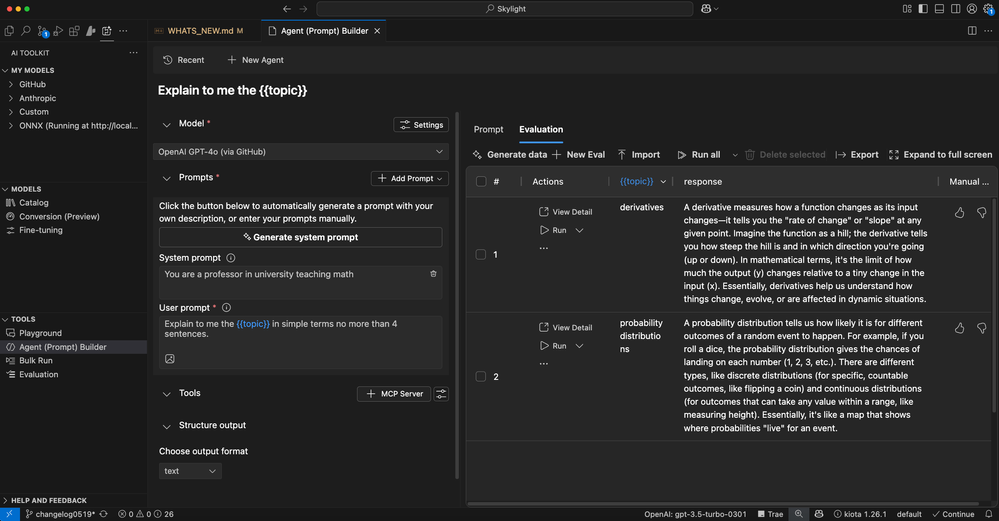Click the Customize Layout icon

[x=907, y=9]
